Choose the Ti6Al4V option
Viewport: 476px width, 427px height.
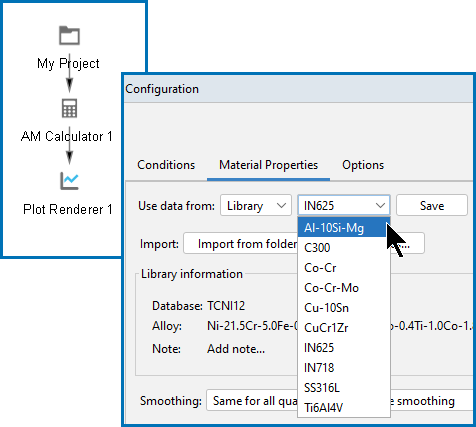tap(344, 407)
